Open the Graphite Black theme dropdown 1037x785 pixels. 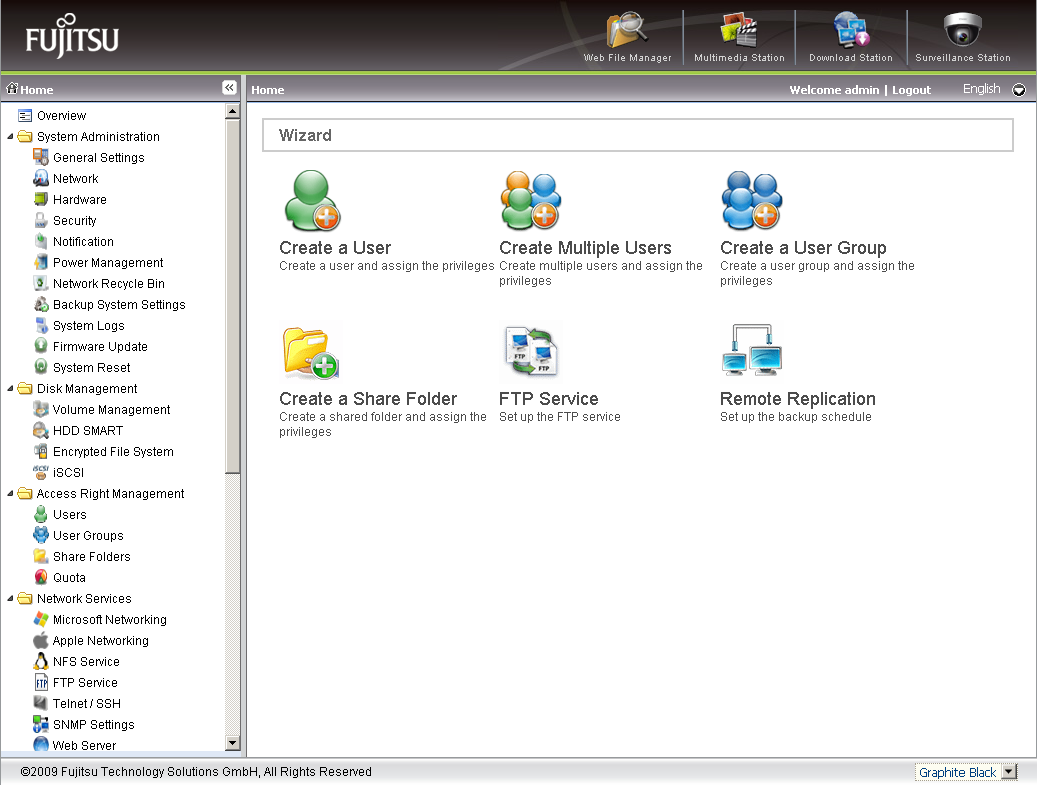point(1008,772)
